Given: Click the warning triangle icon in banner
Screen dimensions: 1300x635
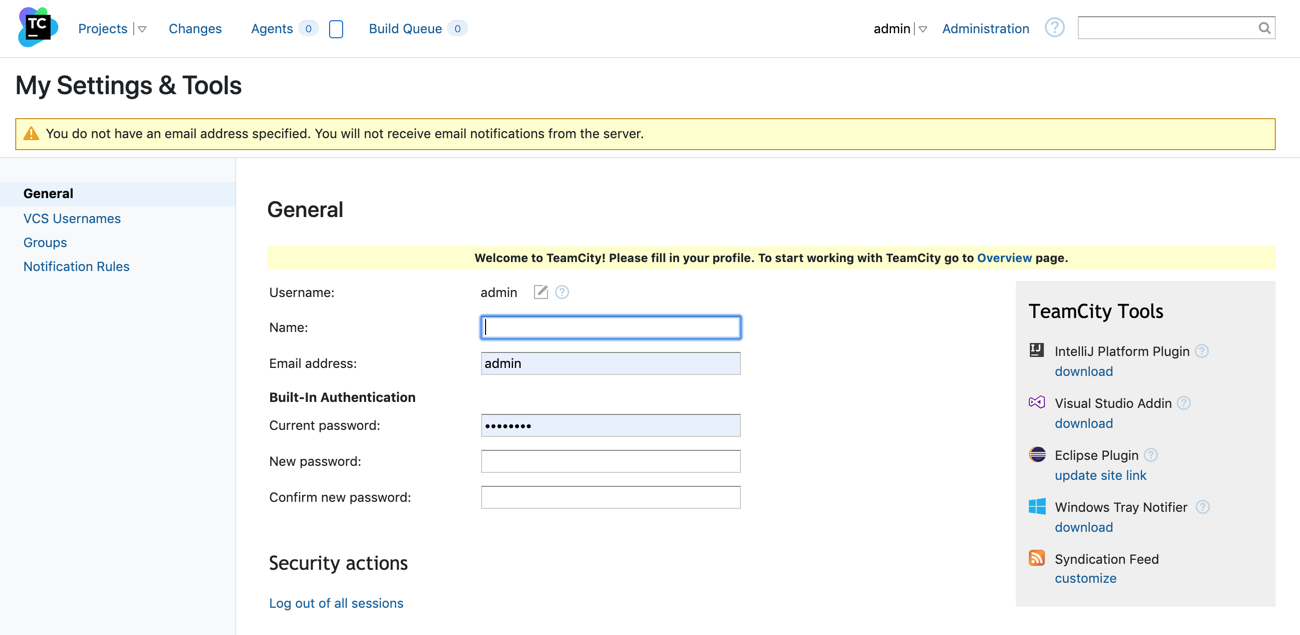Looking at the screenshot, I should click(x=31, y=133).
